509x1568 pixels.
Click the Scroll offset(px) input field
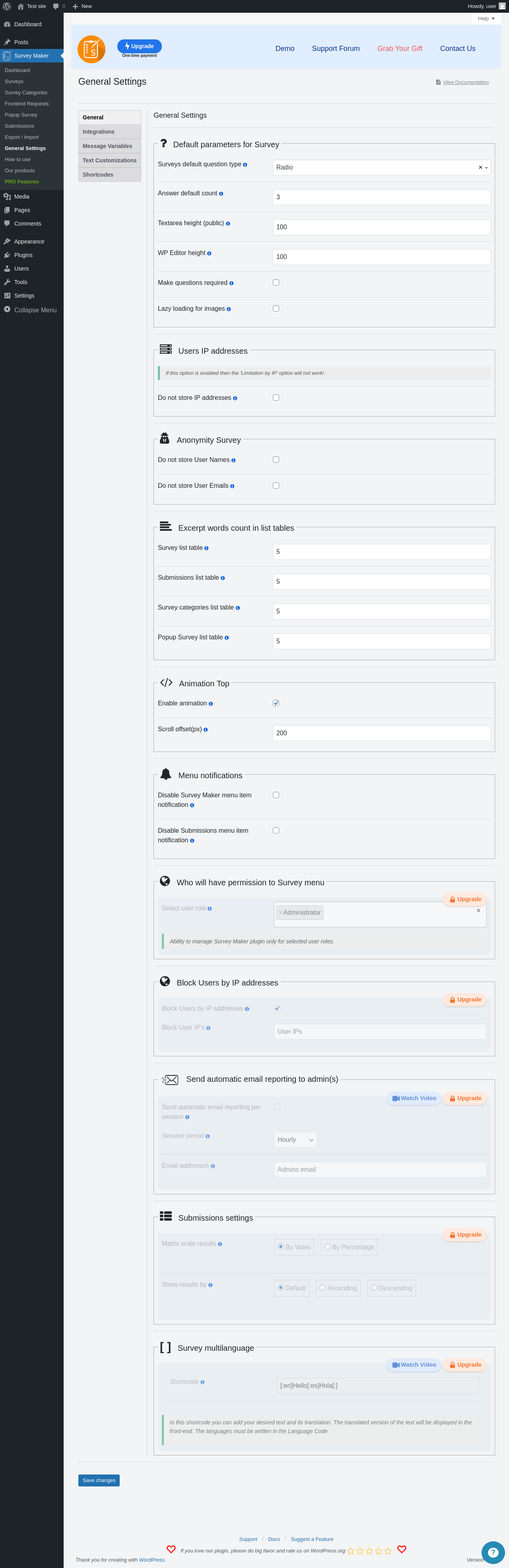tap(381, 733)
